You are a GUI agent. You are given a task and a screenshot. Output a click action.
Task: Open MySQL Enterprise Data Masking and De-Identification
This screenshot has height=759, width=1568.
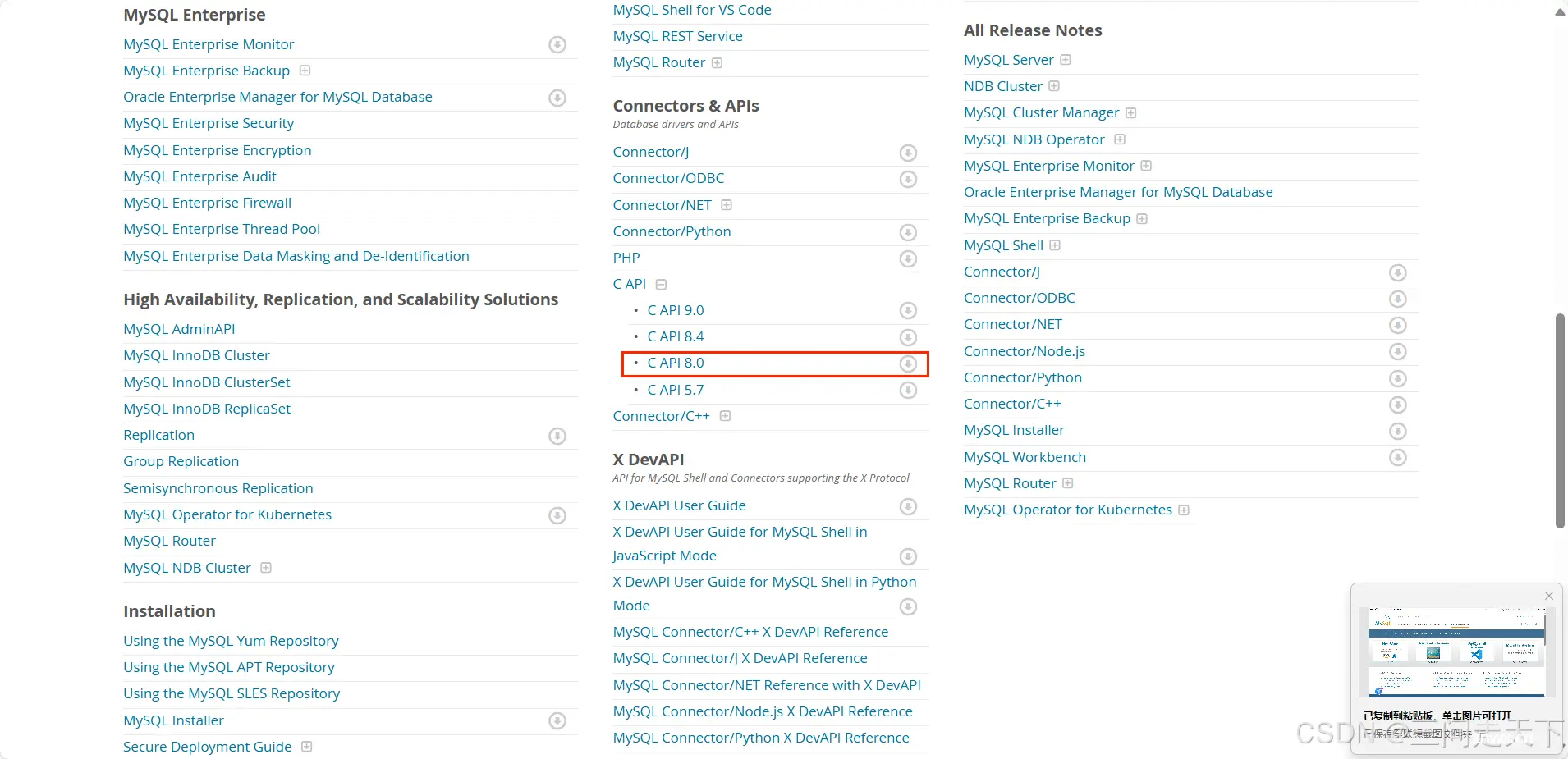pyautogui.click(x=296, y=256)
